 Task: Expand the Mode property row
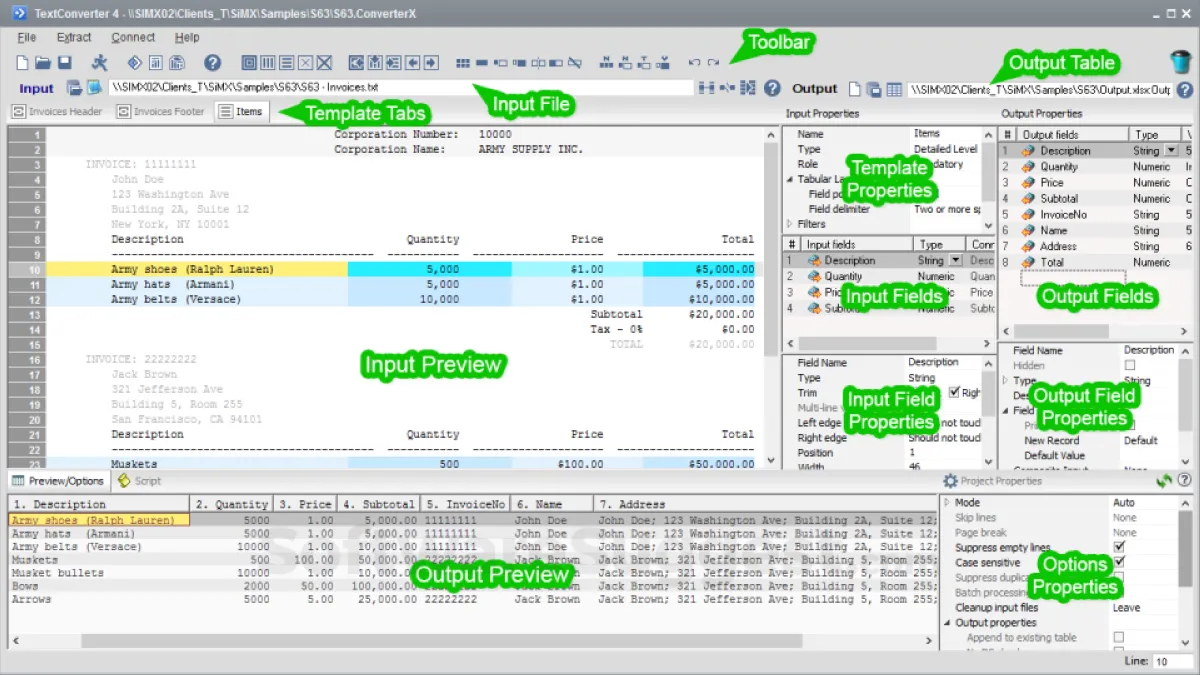(x=947, y=503)
